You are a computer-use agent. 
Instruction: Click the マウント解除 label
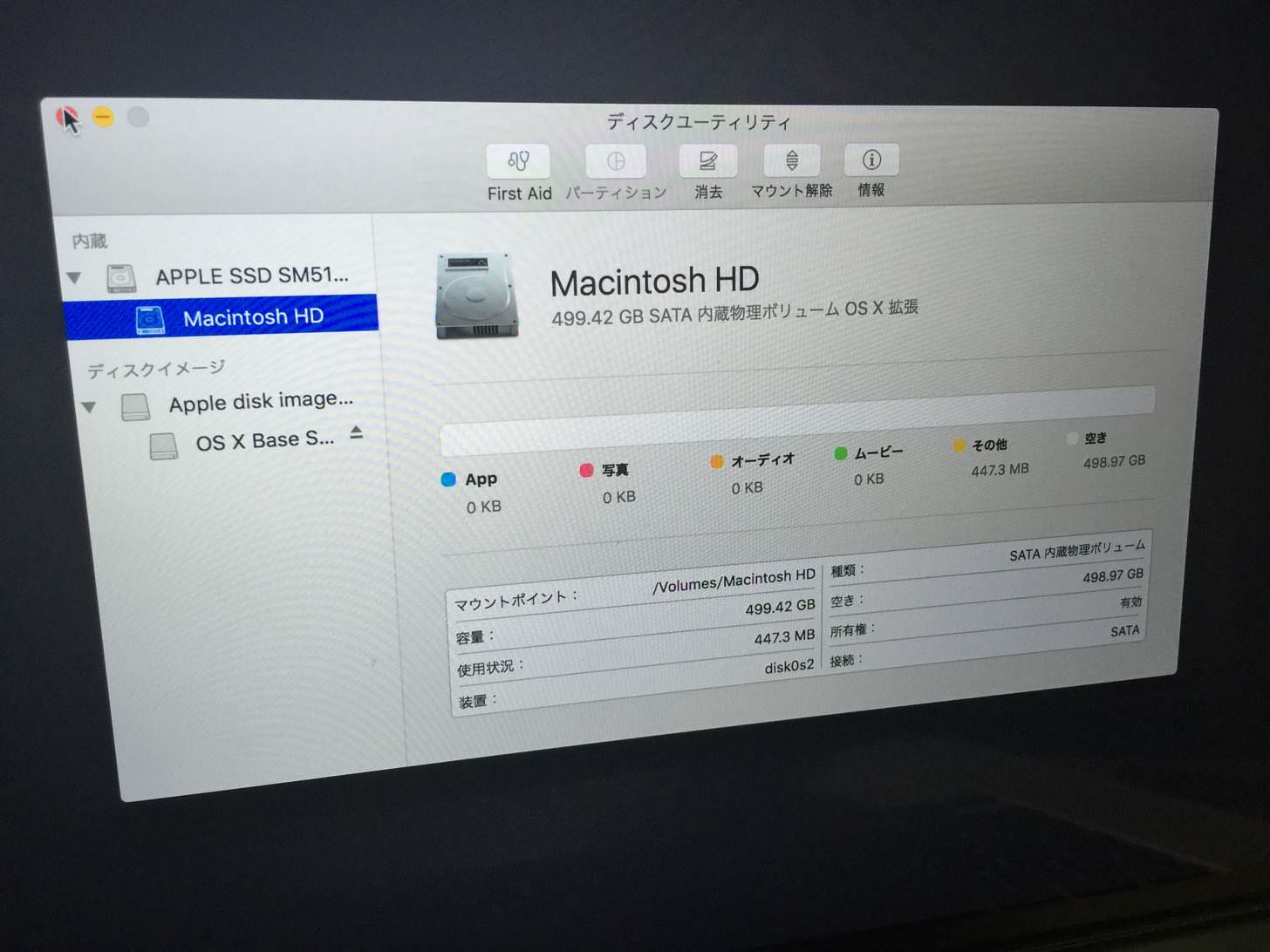click(x=792, y=190)
